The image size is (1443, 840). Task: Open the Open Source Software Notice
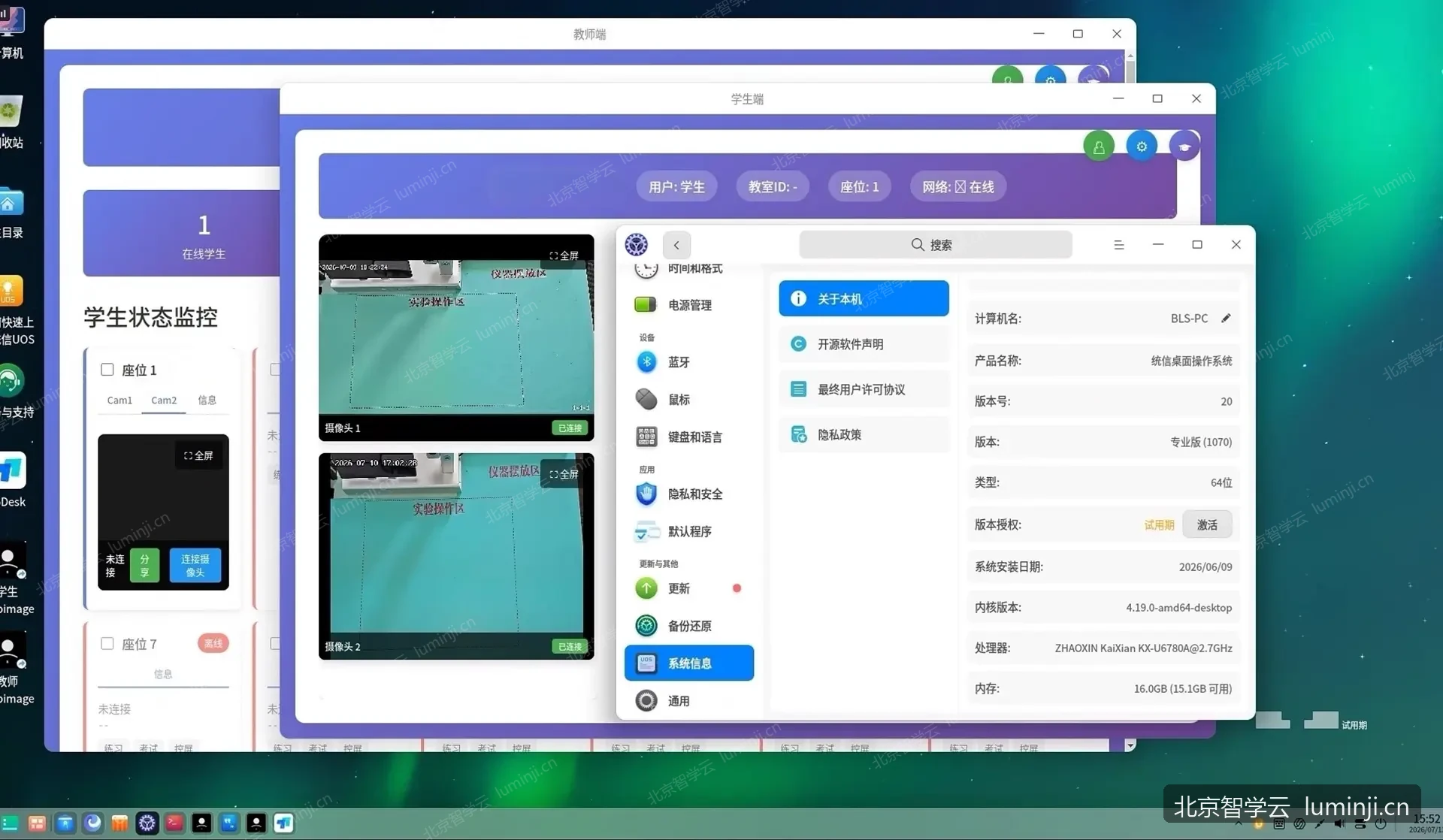pos(864,344)
